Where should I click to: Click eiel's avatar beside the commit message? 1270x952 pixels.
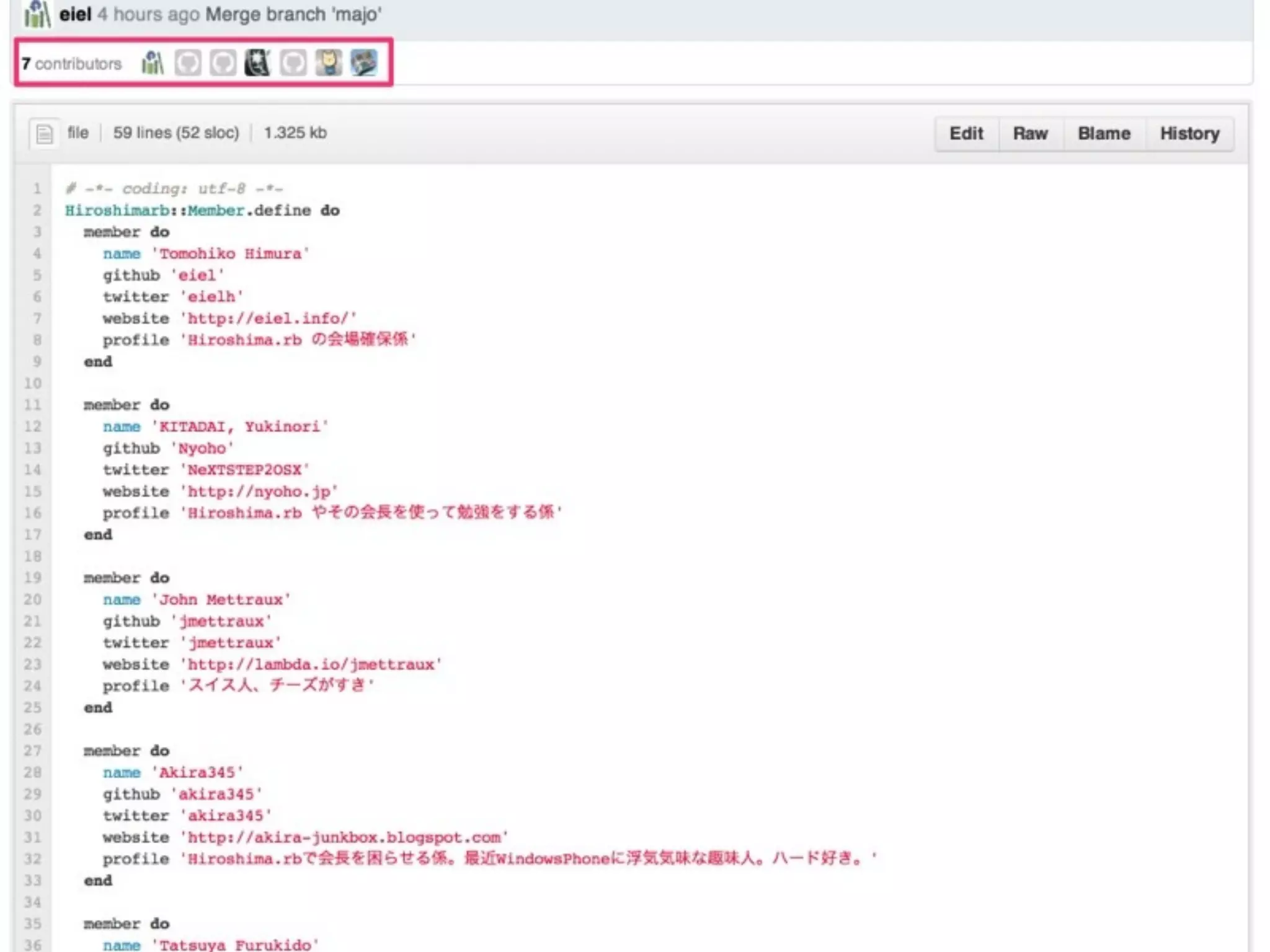click(37, 14)
